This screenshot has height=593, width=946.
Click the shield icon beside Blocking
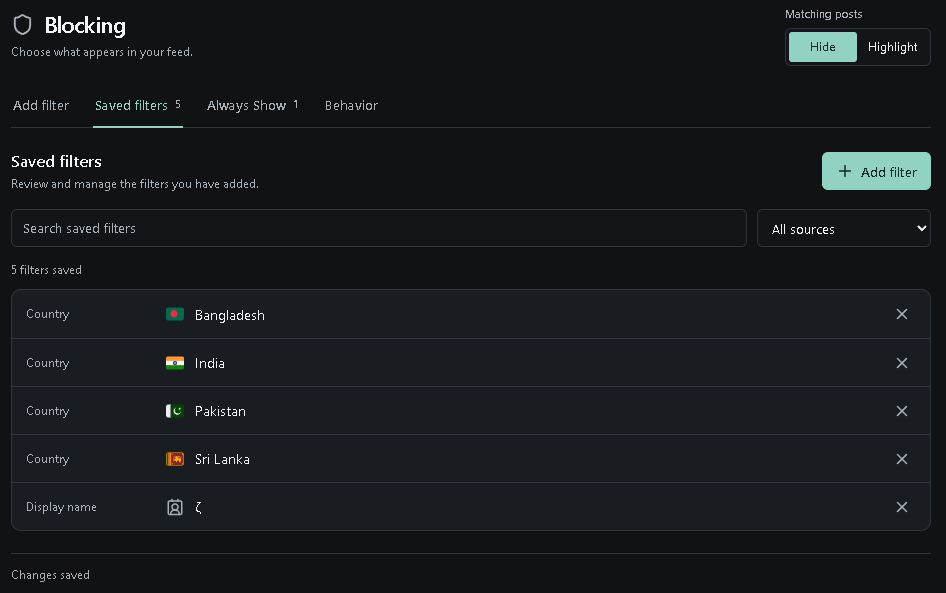[22, 25]
